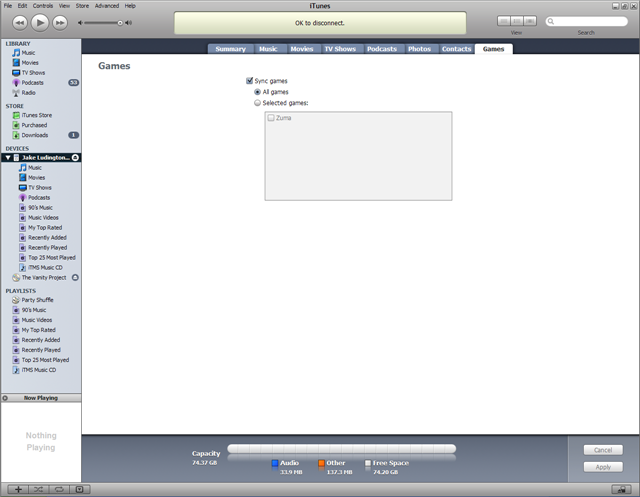Click the Downloads count badge
640x497 pixels.
coord(73,135)
